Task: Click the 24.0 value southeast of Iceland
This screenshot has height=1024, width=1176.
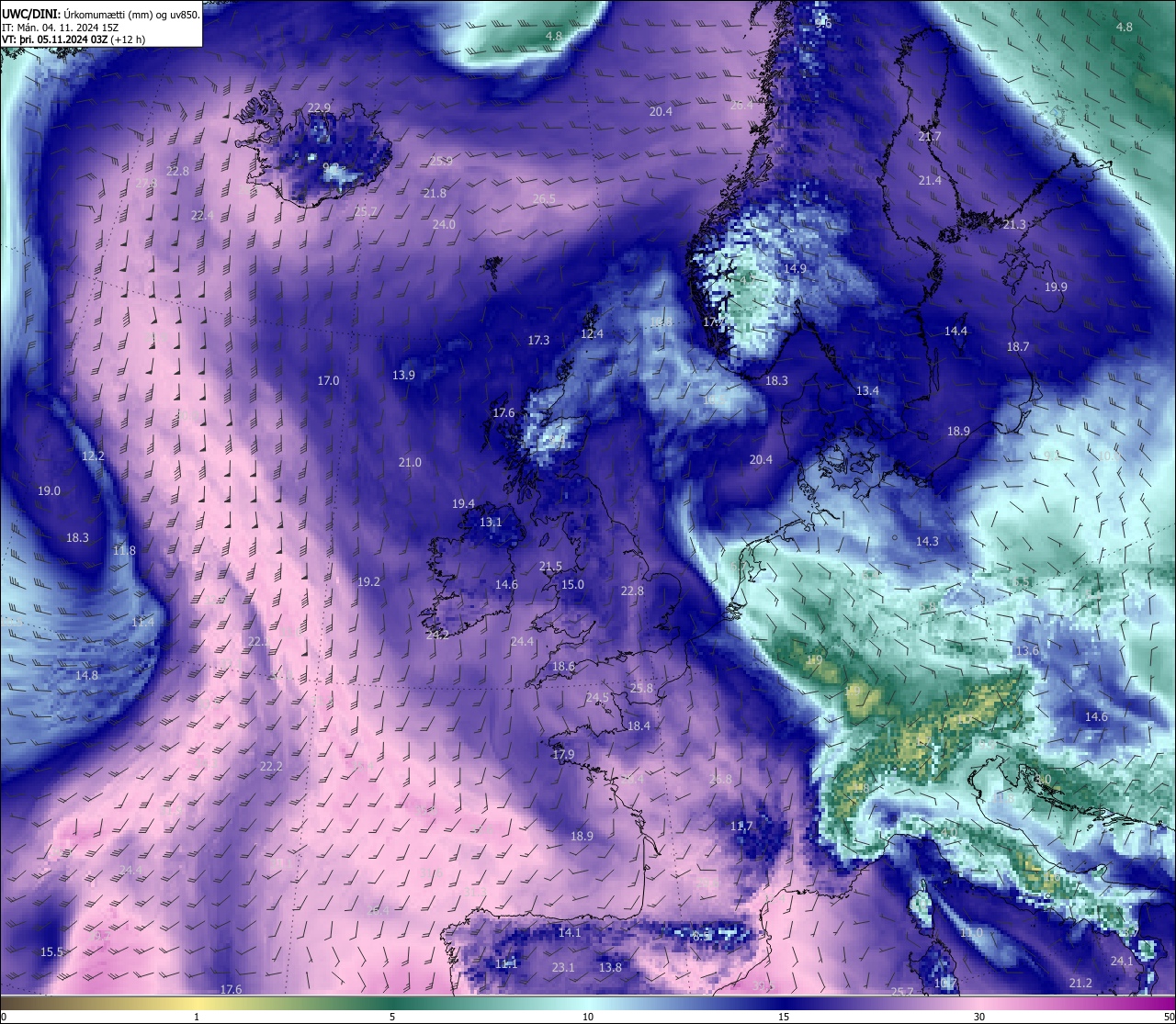Action: [x=444, y=224]
